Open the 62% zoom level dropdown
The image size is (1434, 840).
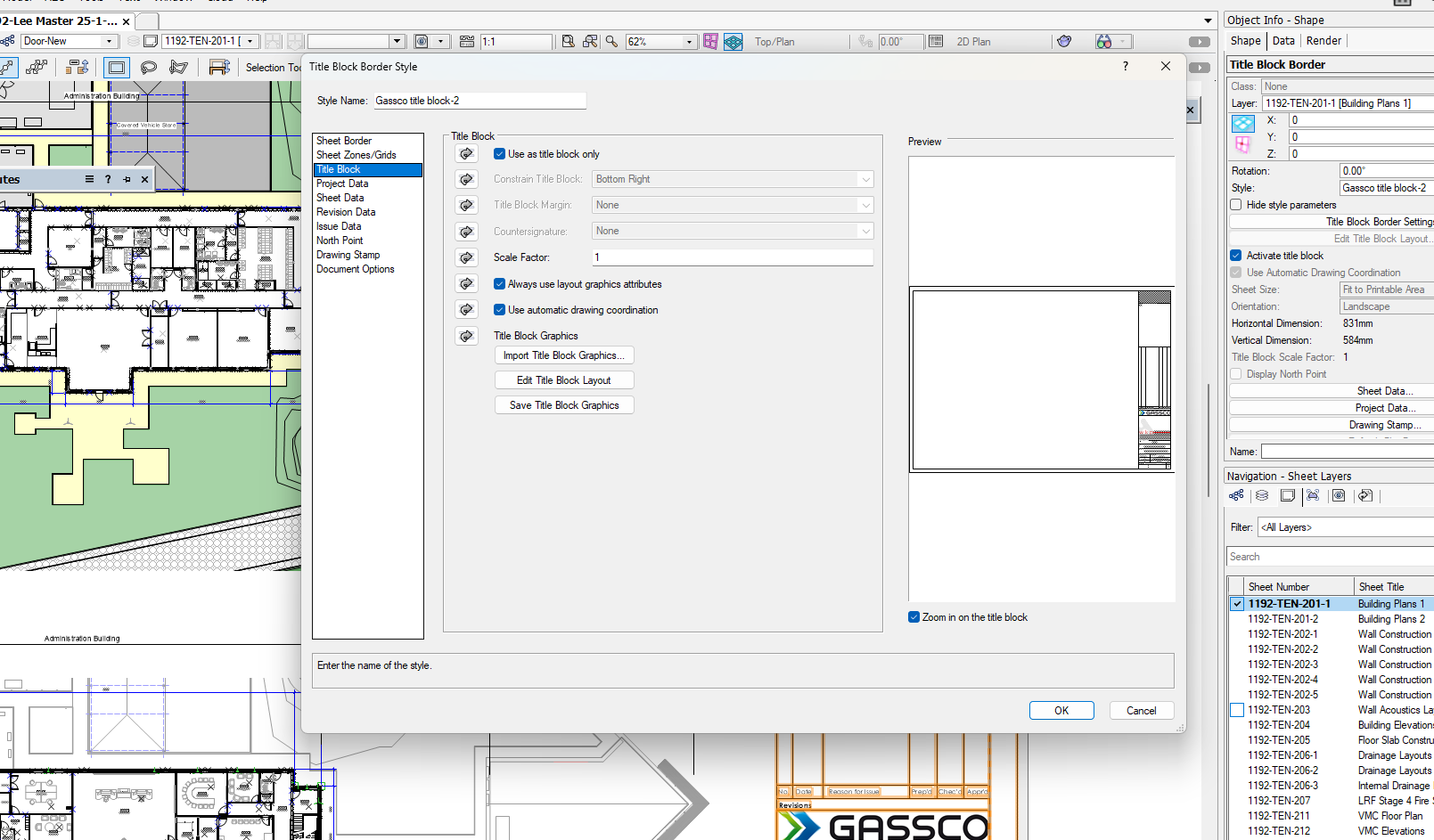(689, 42)
